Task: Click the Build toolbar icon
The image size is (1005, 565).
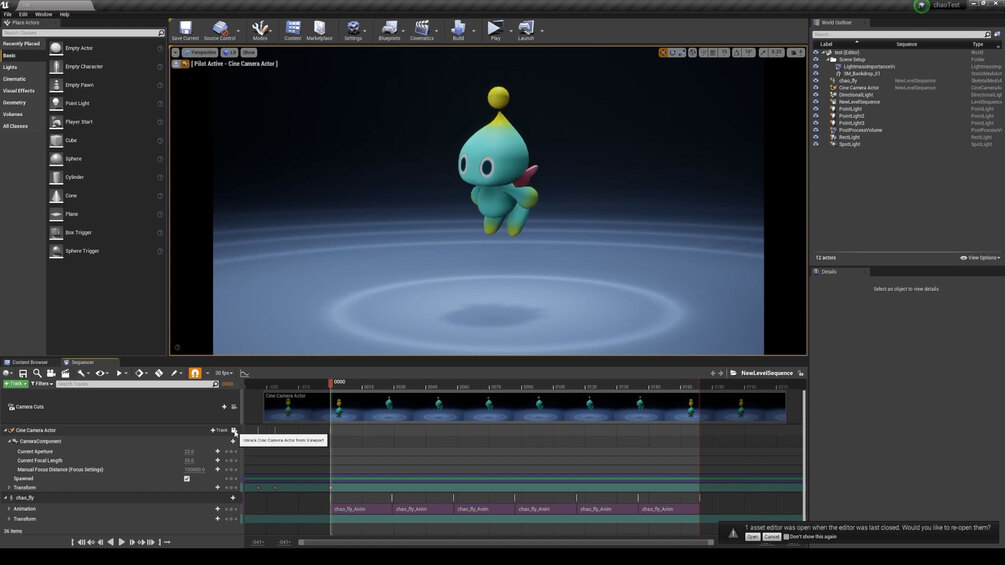Action: (458, 28)
